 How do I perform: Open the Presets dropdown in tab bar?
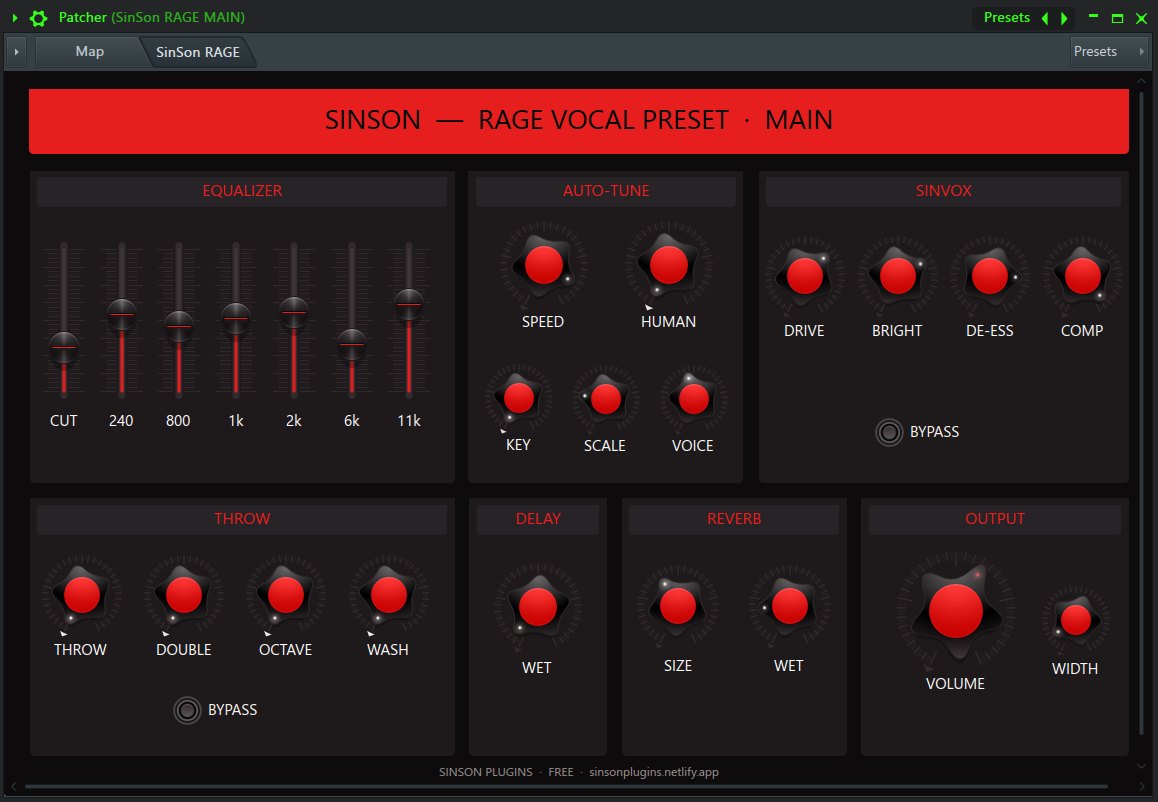pyautogui.click(x=1109, y=52)
